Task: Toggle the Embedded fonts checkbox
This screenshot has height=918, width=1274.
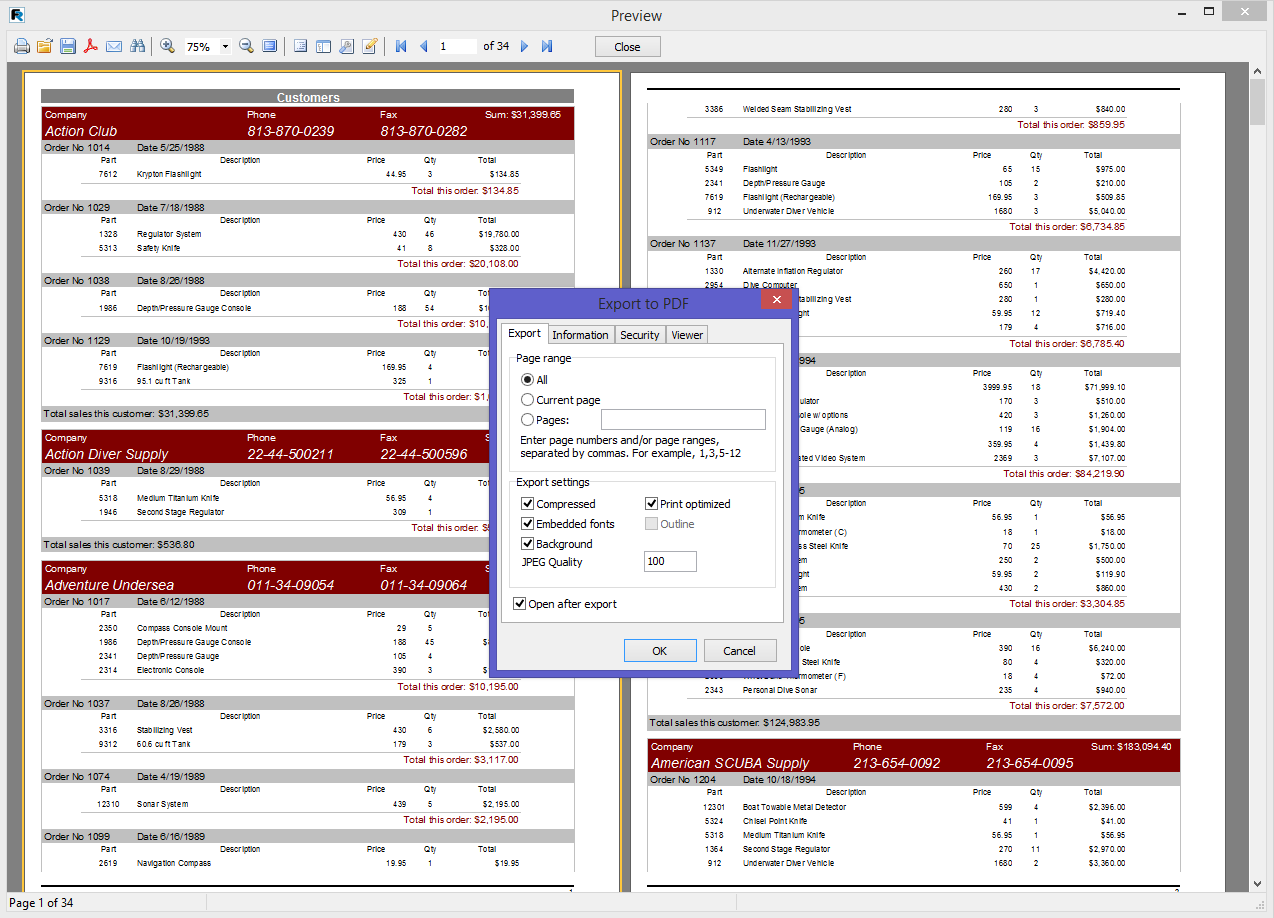Action: coord(528,524)
